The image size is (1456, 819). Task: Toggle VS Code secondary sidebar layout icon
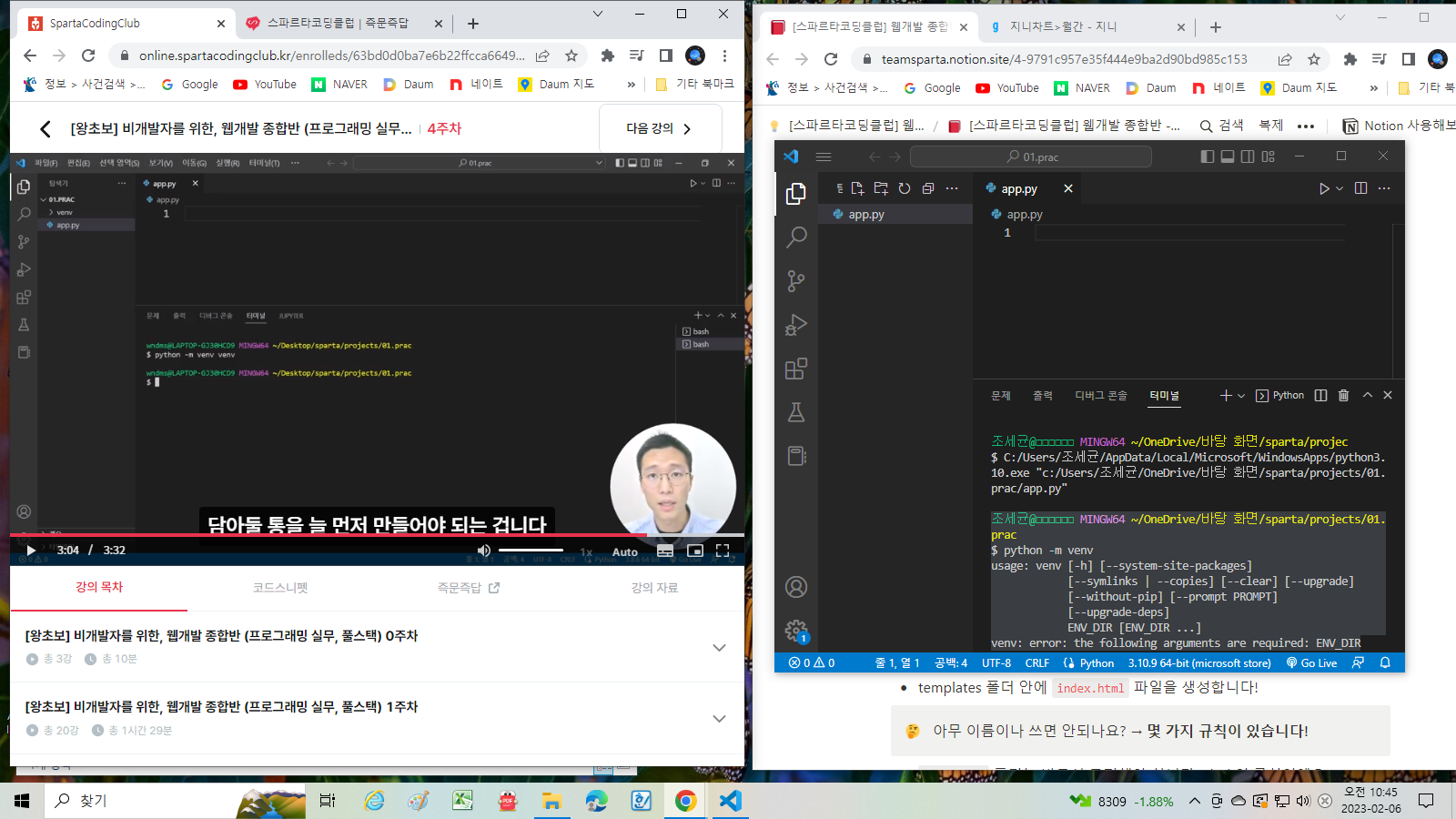point(1248,157)
